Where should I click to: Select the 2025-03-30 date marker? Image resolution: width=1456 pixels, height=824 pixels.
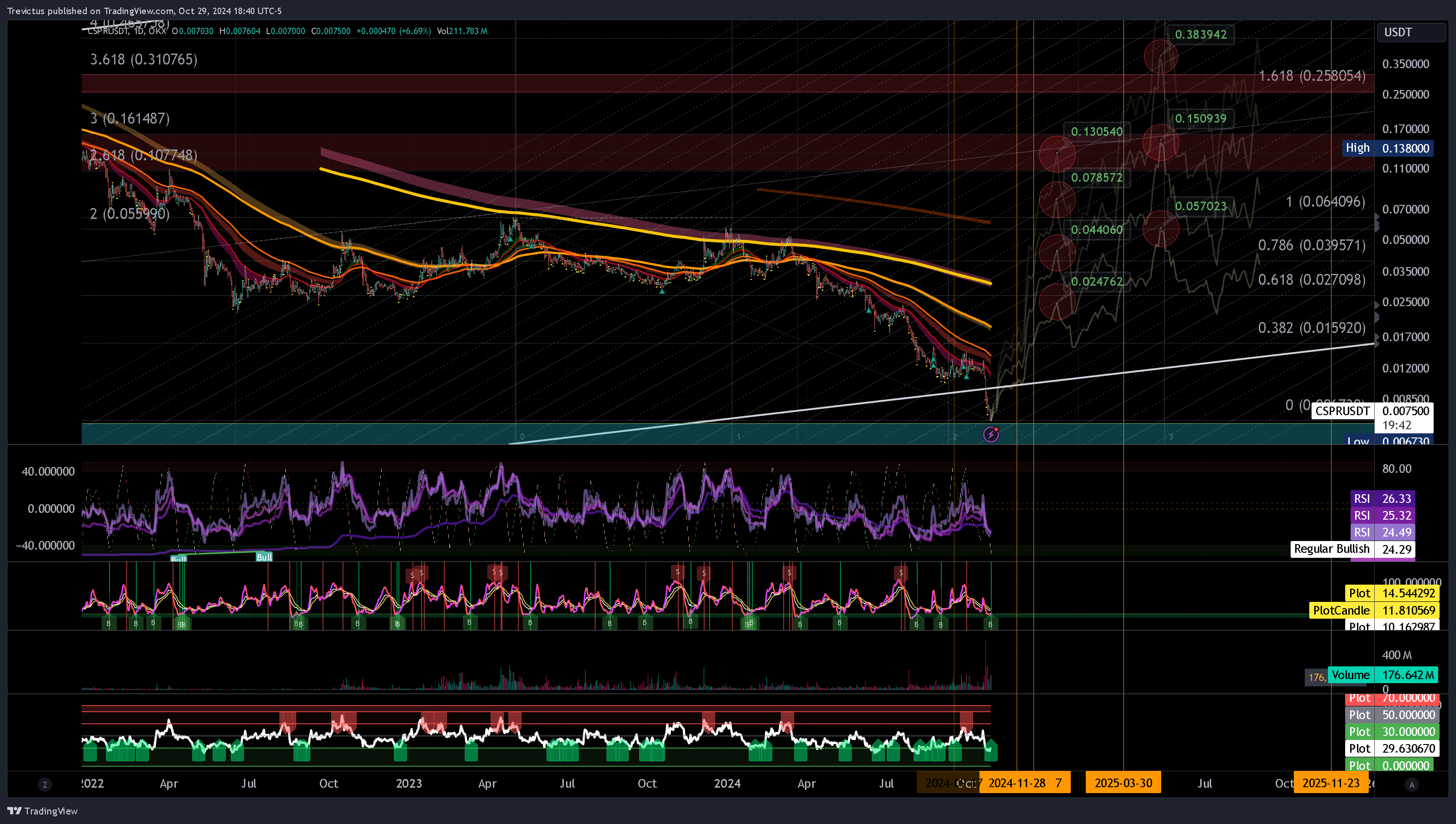pyautogui.click(x=1123, y=783)
